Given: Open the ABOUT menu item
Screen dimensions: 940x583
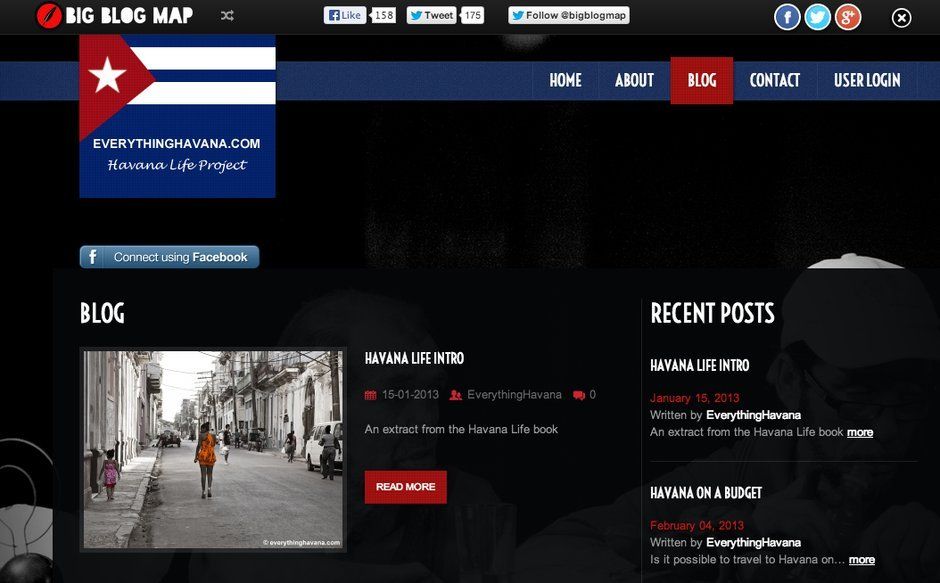Looking at the screenshot, I should (634, 80).
